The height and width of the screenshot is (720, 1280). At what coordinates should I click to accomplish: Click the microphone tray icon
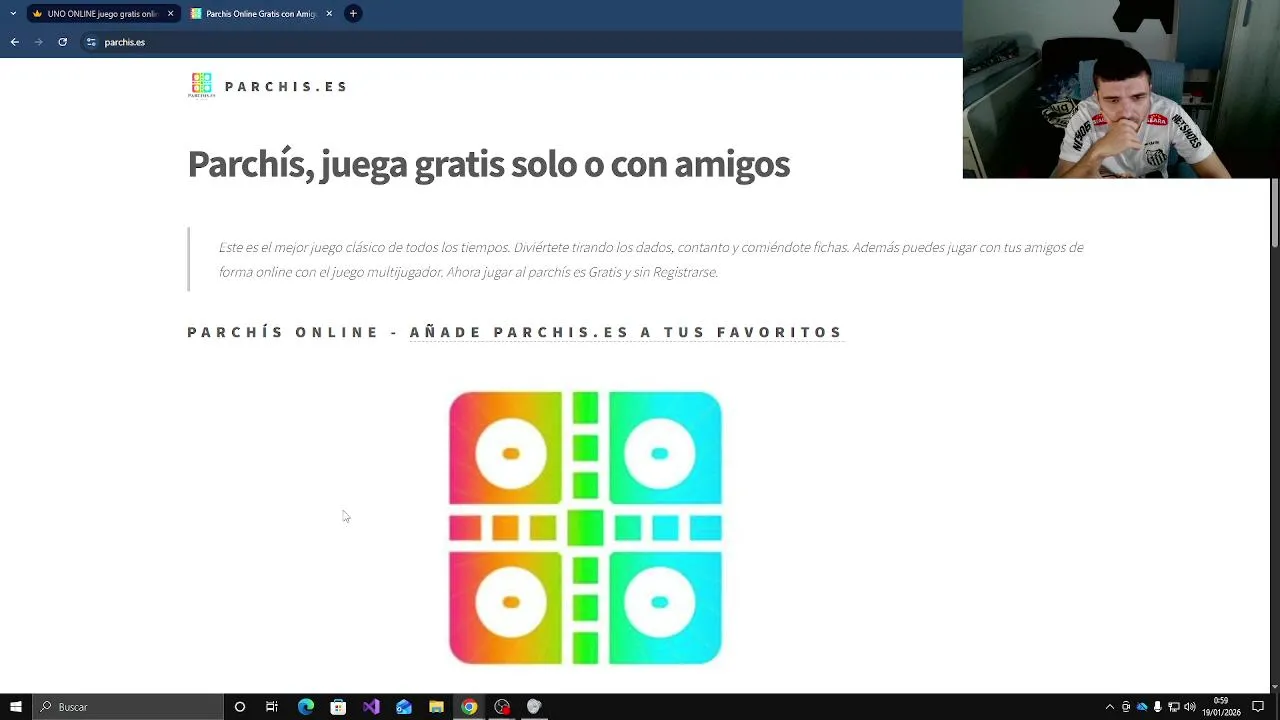coord(1158,707)
